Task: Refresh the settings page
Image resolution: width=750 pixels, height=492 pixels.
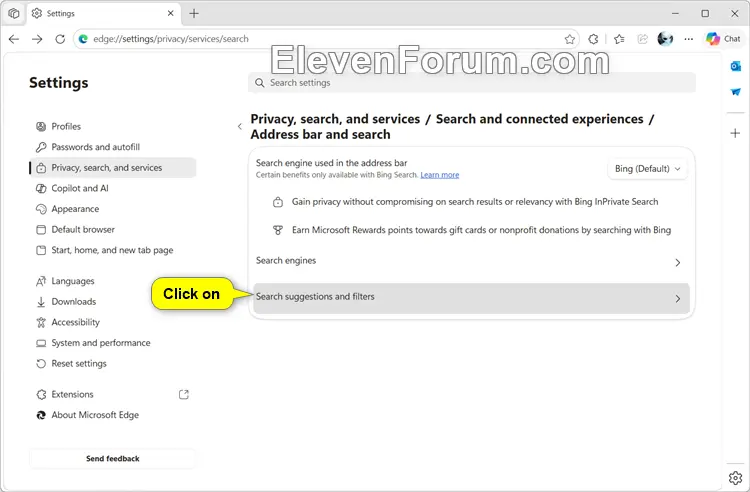Action: [x=60, y=39]
